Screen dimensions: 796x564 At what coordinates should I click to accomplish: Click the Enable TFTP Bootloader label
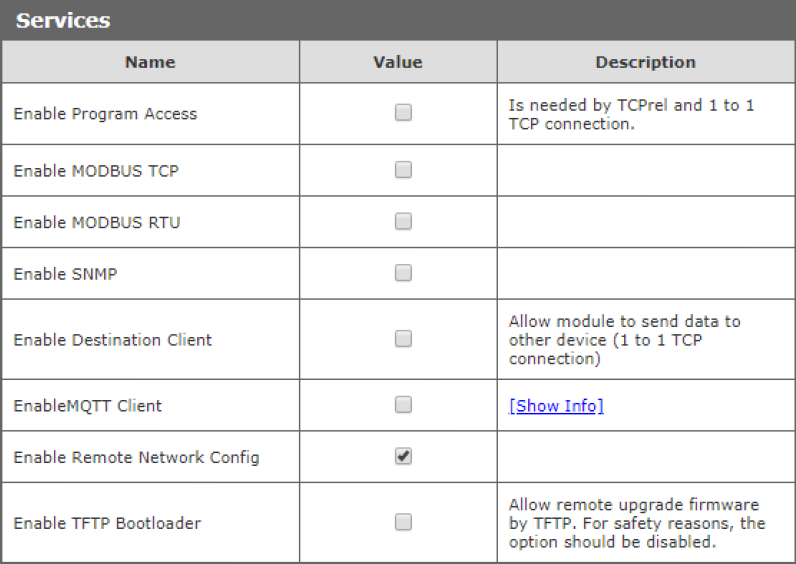107,523
